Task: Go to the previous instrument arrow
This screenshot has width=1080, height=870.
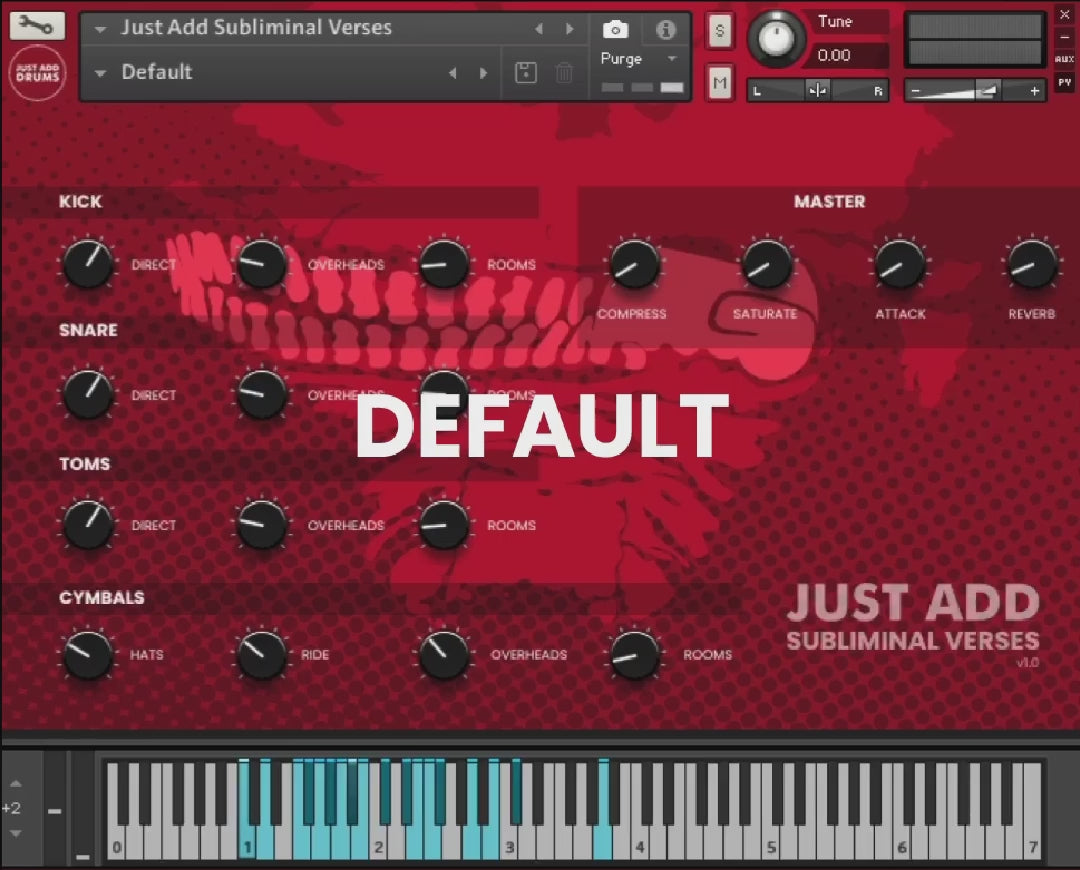Action: point(539,29)
